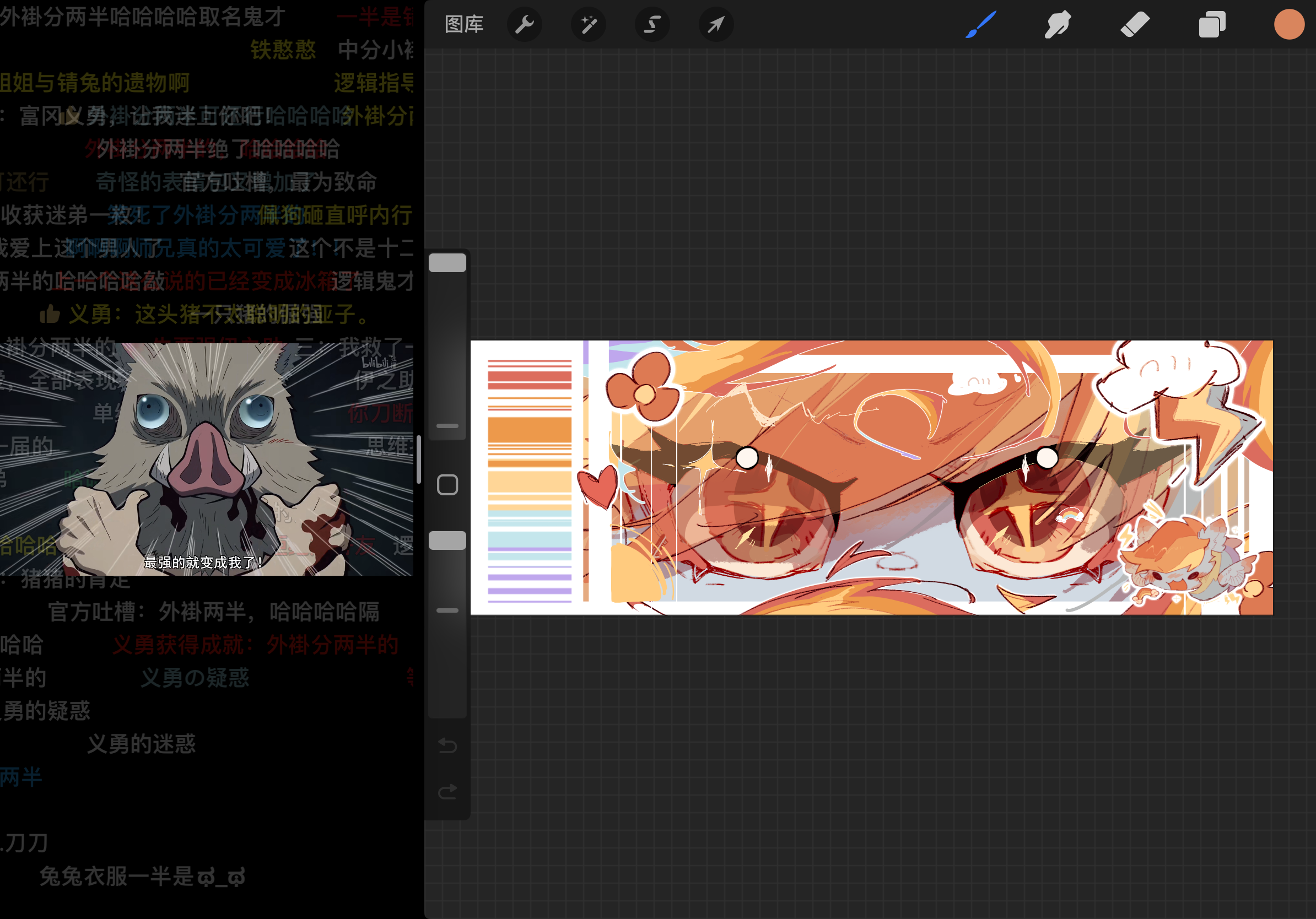Click the boar mask video frame
Image resolution: width=1316 pixels, height=919 pixels.
pos(206,453)
